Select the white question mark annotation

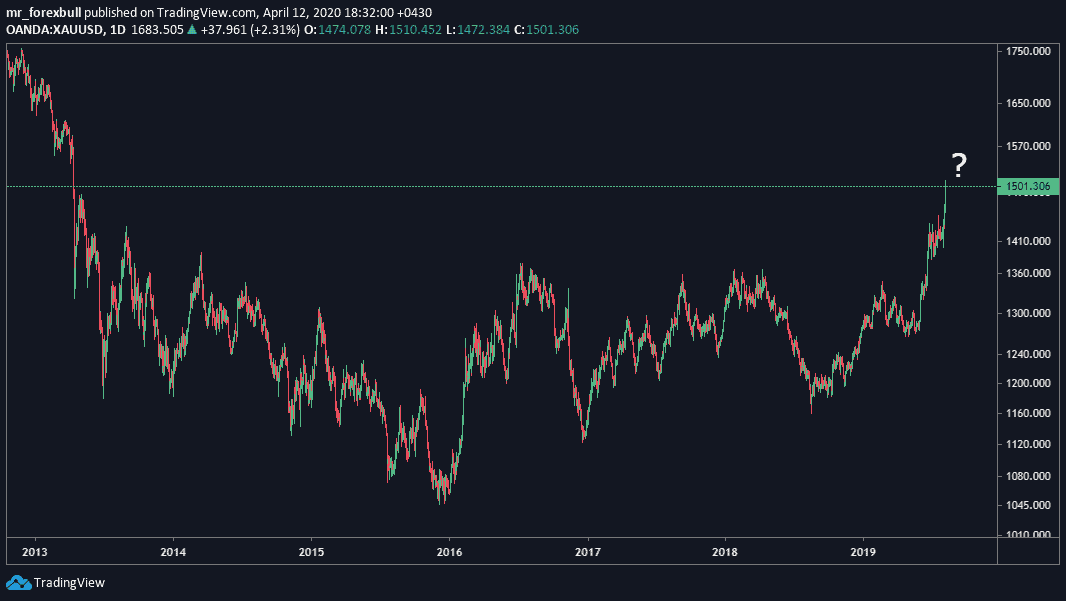pos(958,165)
